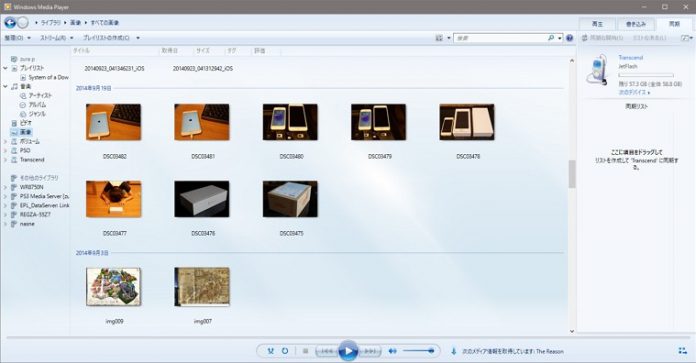Select the img007 map thumbnail

(202, 287)
